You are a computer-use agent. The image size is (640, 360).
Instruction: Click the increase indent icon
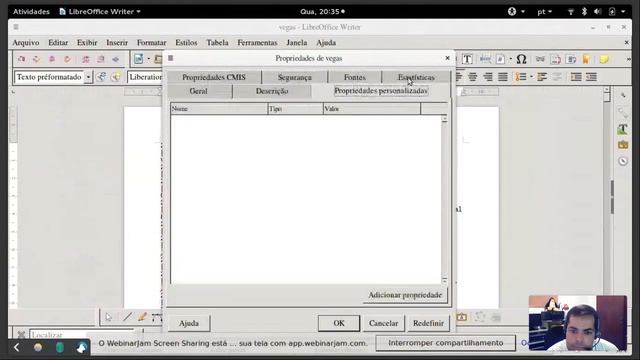[576, 77]
